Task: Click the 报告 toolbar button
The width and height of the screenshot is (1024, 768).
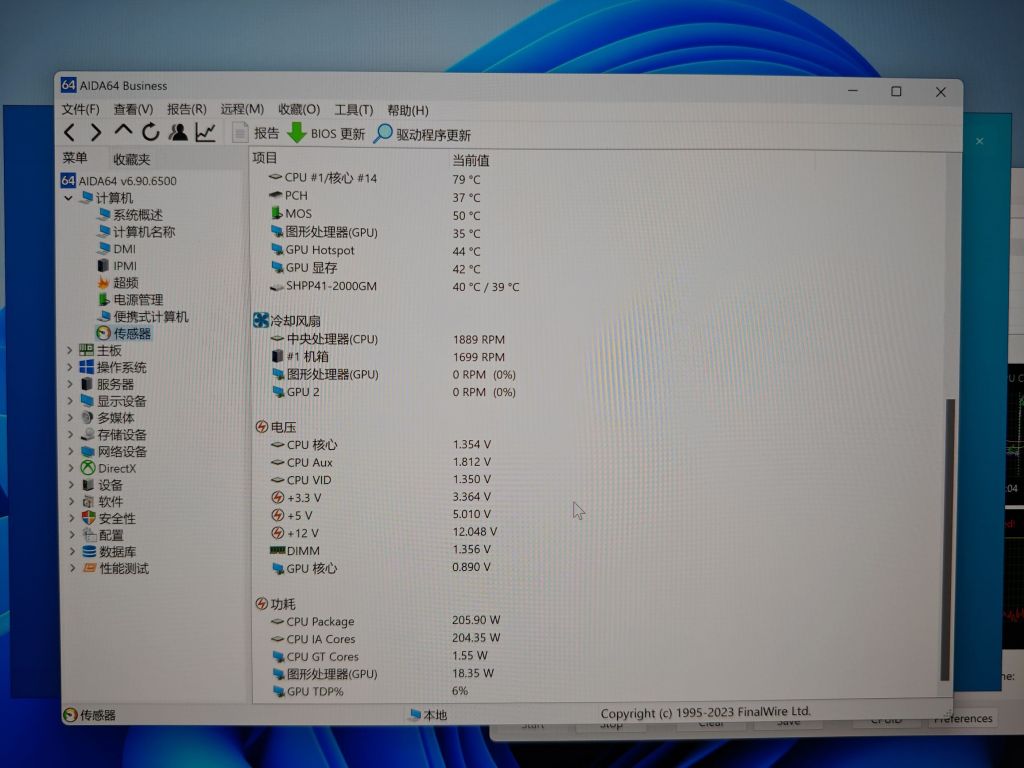Action: pos(256,133)
